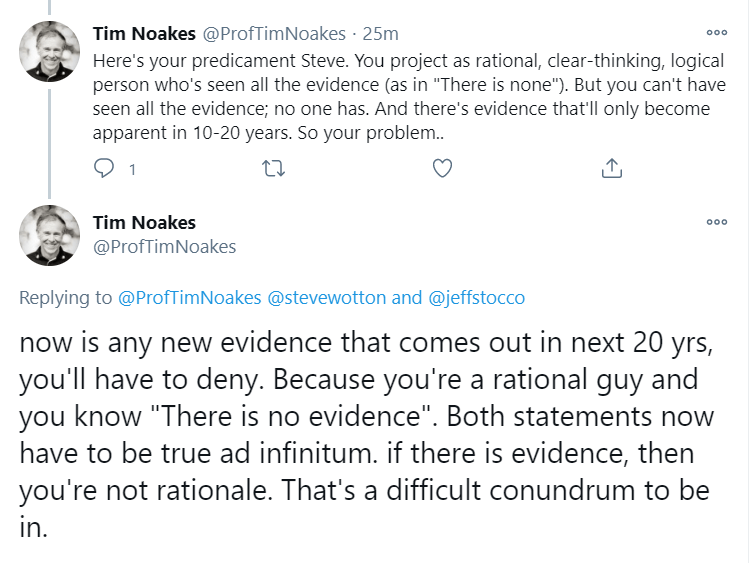The image size is (752, 563).
Task: Click the reply count number 1
Action: click(132, 170)
